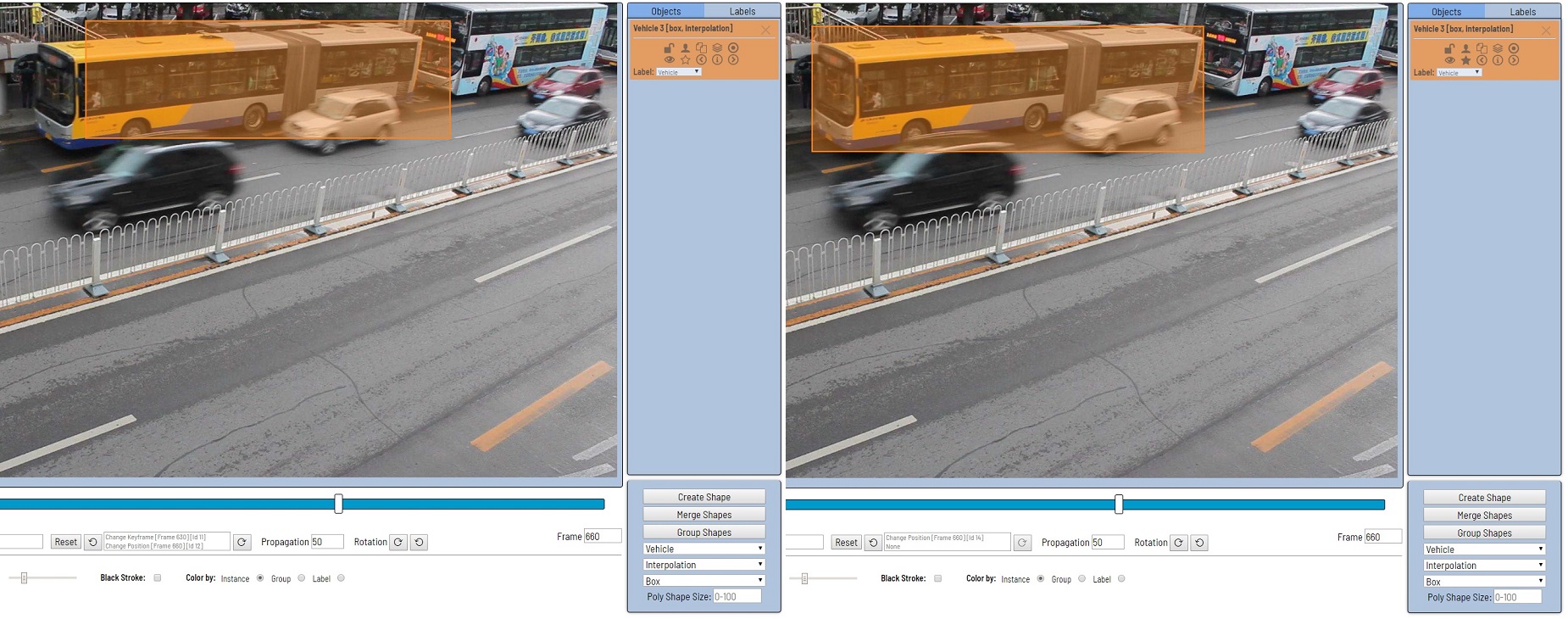The image size is (1568, 619).
Task: Open the Label dropdown in left Vehicle 3 card
Action: click(x=679, y=72)
